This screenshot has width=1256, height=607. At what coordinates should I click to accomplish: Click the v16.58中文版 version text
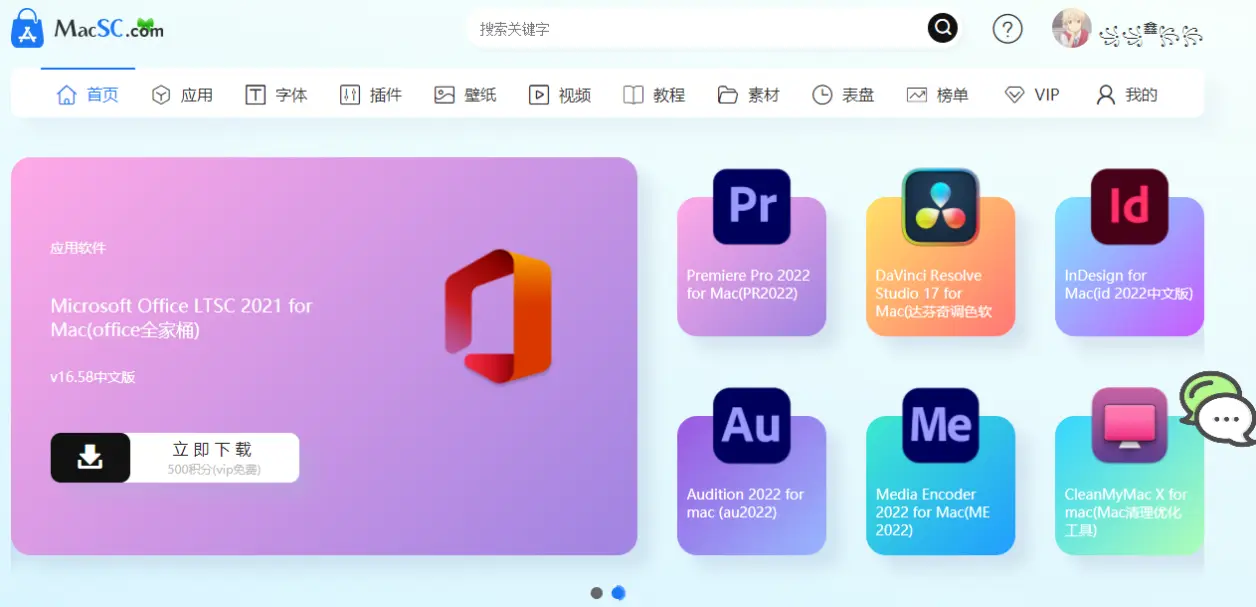93,377
